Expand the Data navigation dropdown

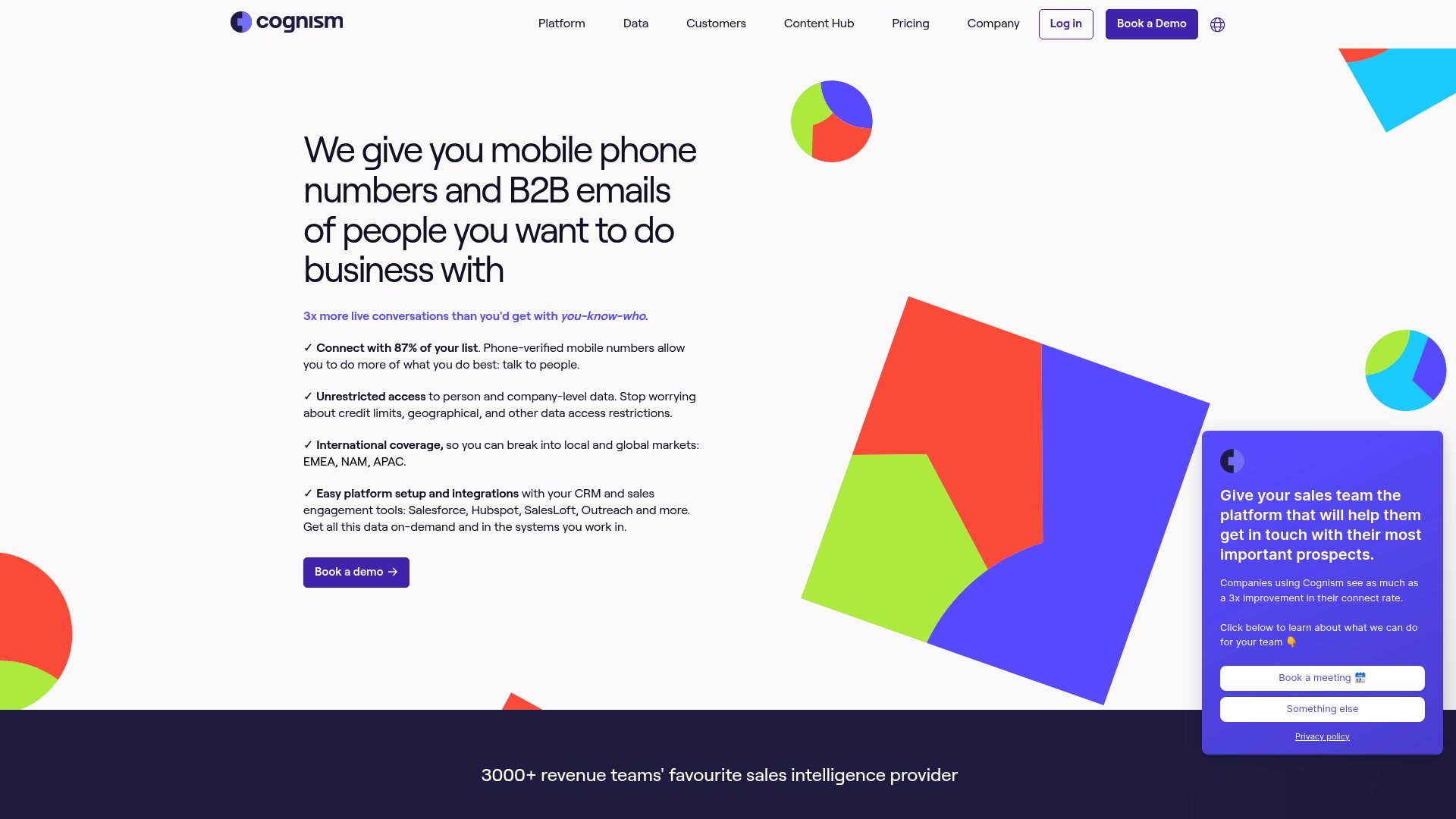click(635, 24)
